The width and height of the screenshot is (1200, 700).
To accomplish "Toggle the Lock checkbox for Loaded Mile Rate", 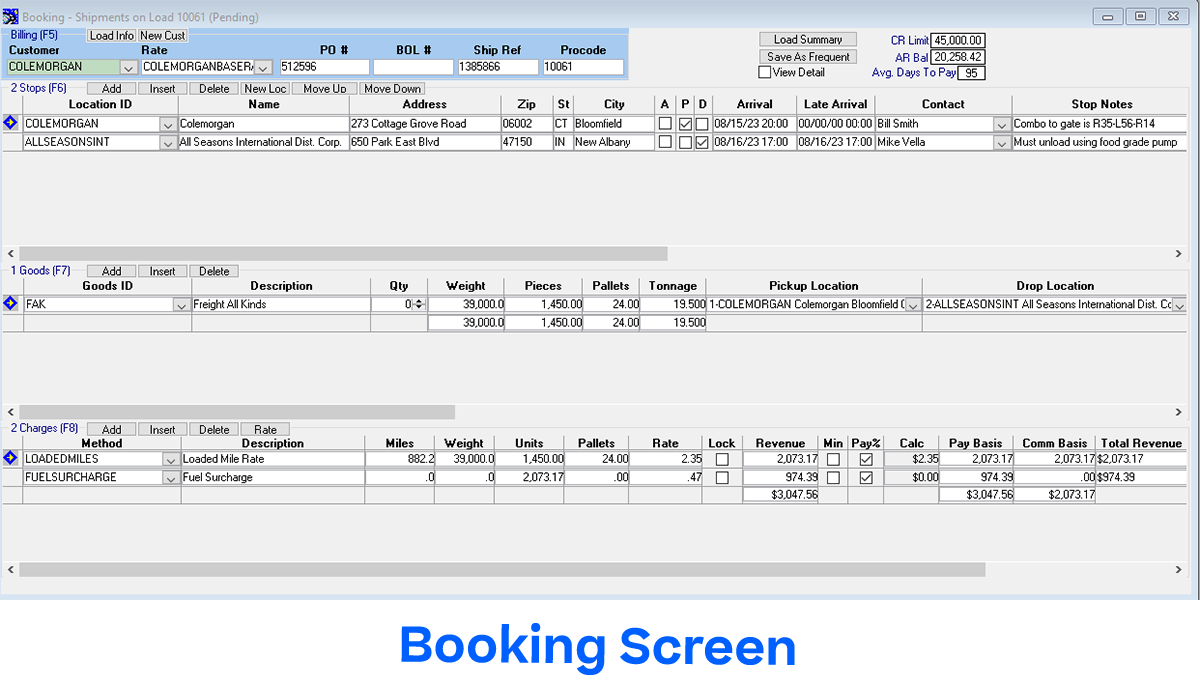I will pyautogui.click(x=721, y=459).
